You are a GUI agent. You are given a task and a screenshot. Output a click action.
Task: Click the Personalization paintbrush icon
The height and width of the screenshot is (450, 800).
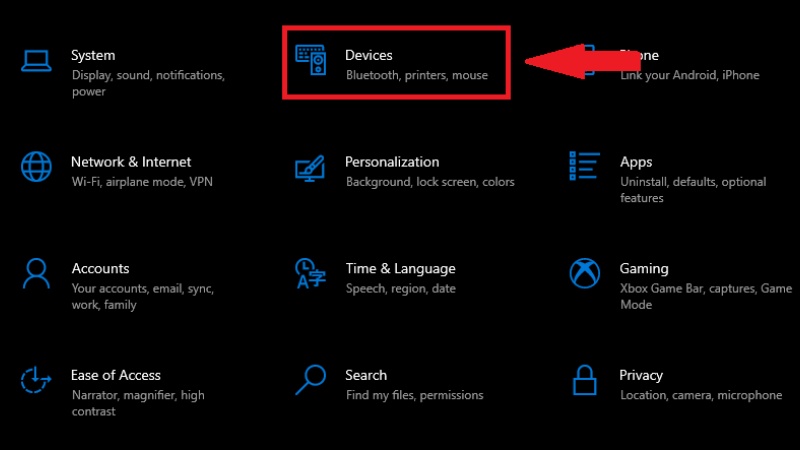click(x=310, y=167)
